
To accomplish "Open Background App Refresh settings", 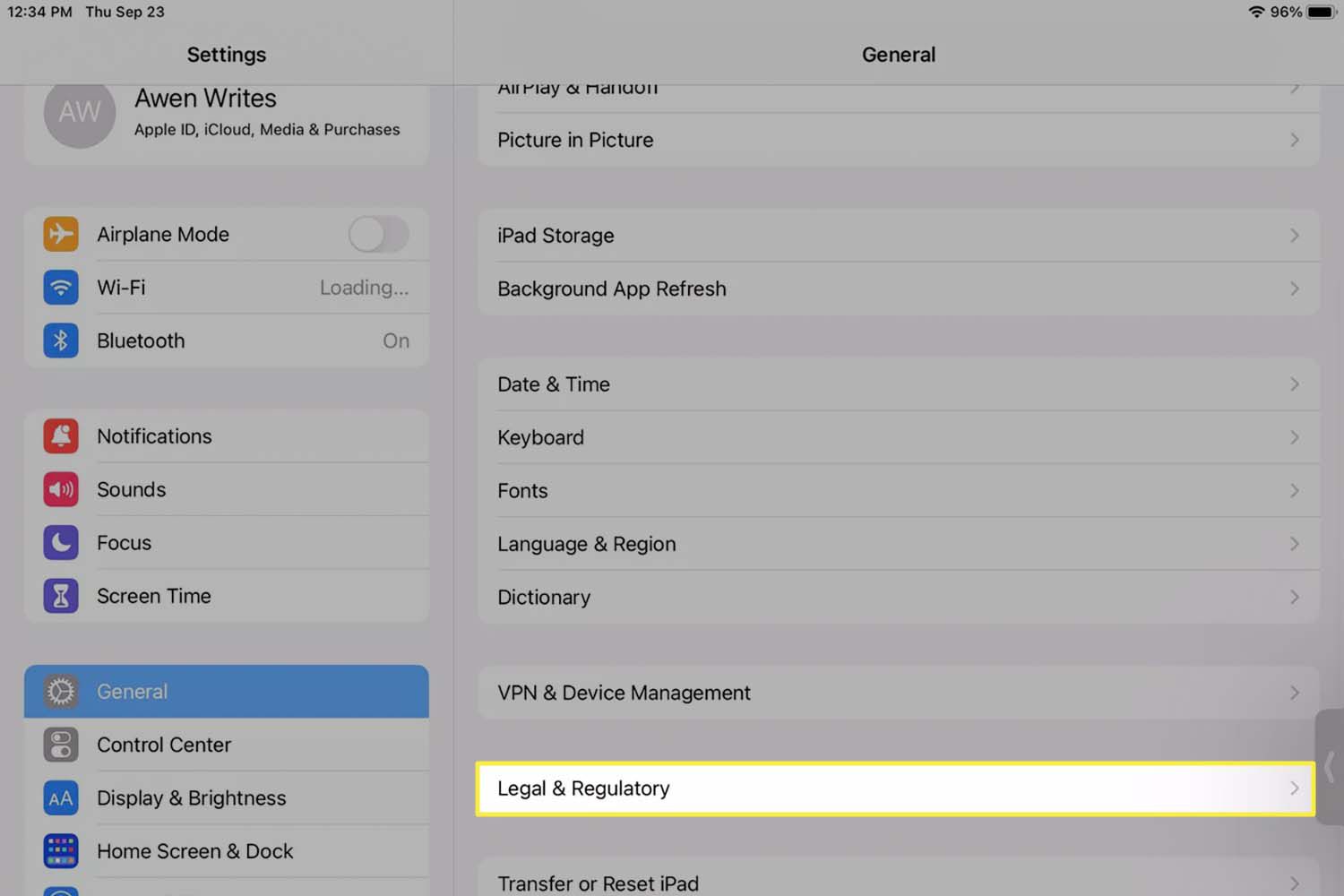I will pyautogui.click(x=896, y=289).
